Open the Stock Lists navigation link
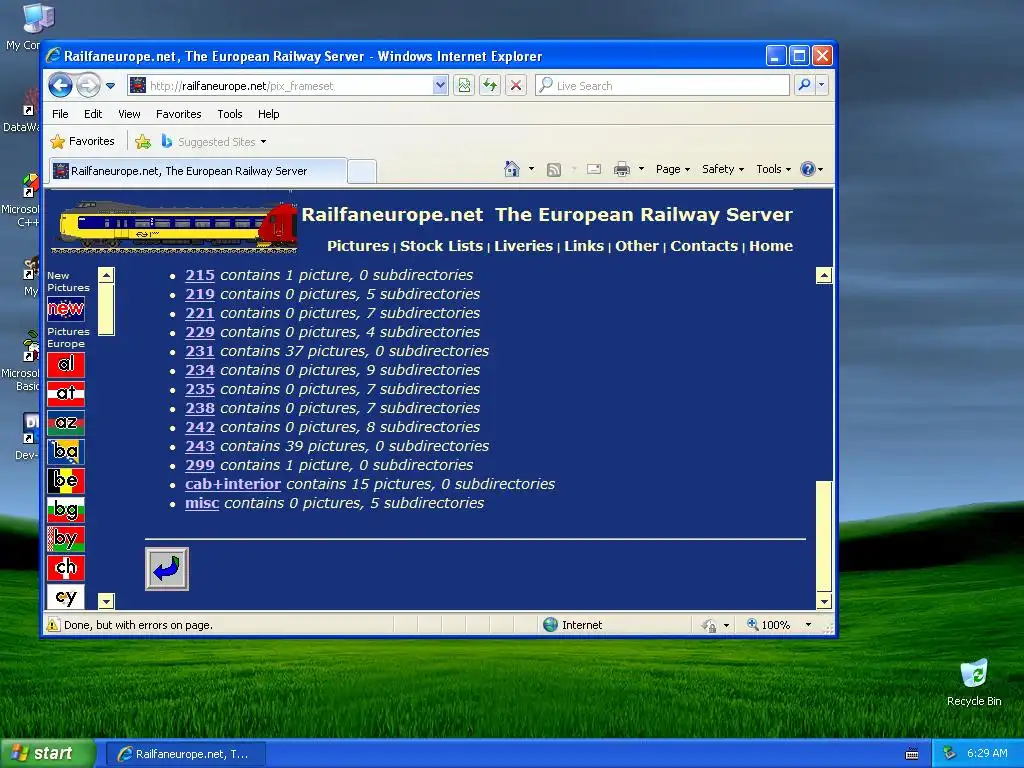Screen dimensions: 1024x768 [x=441, y=246]
